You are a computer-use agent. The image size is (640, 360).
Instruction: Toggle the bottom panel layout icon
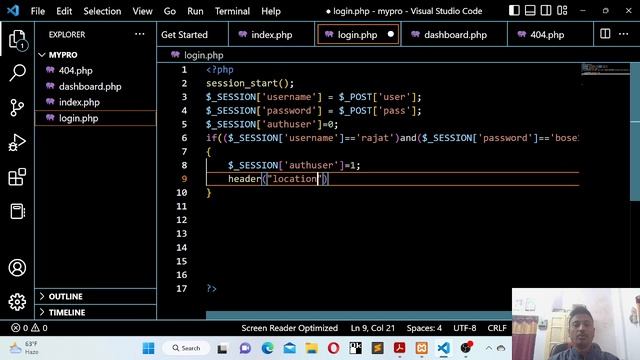(x=530, y=11)
